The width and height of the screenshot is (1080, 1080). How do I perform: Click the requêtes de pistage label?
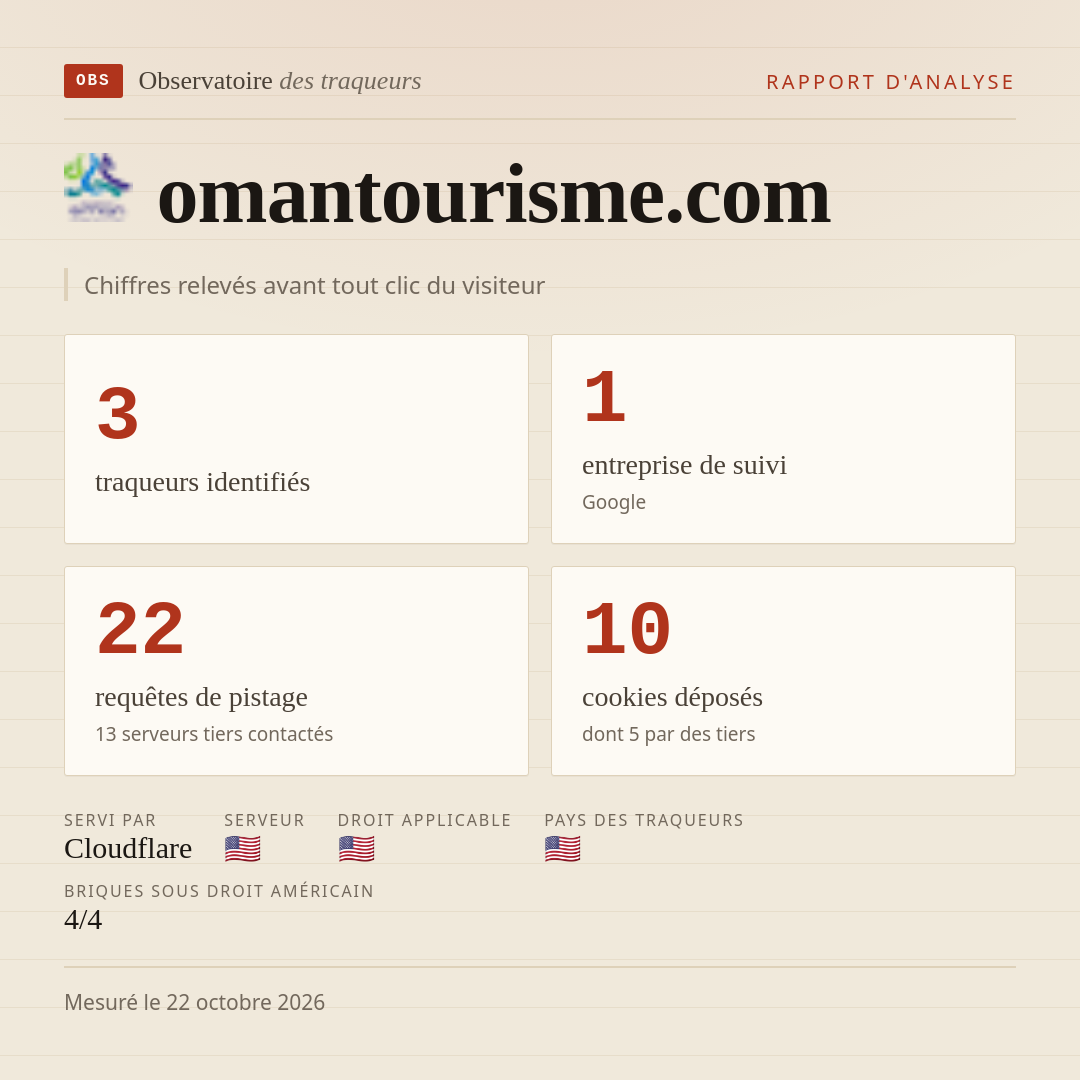(201, 697)
